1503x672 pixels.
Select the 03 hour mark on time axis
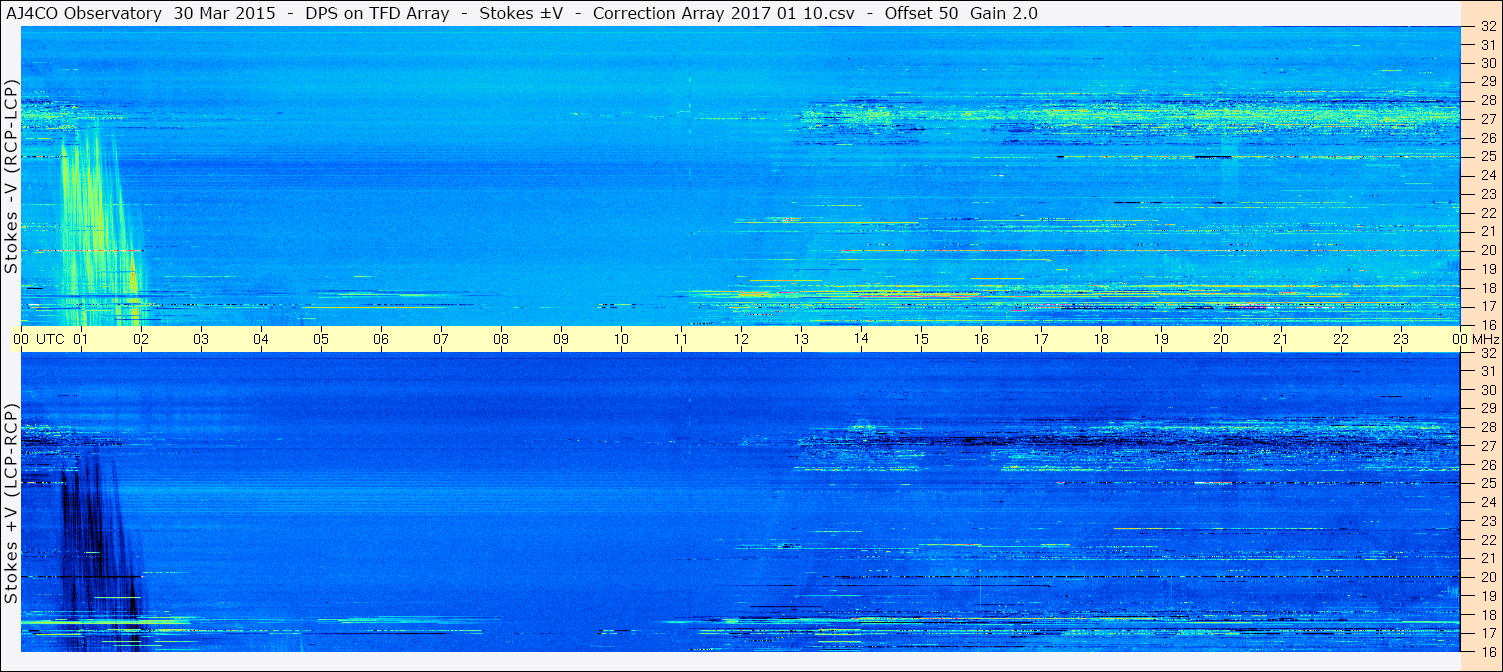click(201, 339)
